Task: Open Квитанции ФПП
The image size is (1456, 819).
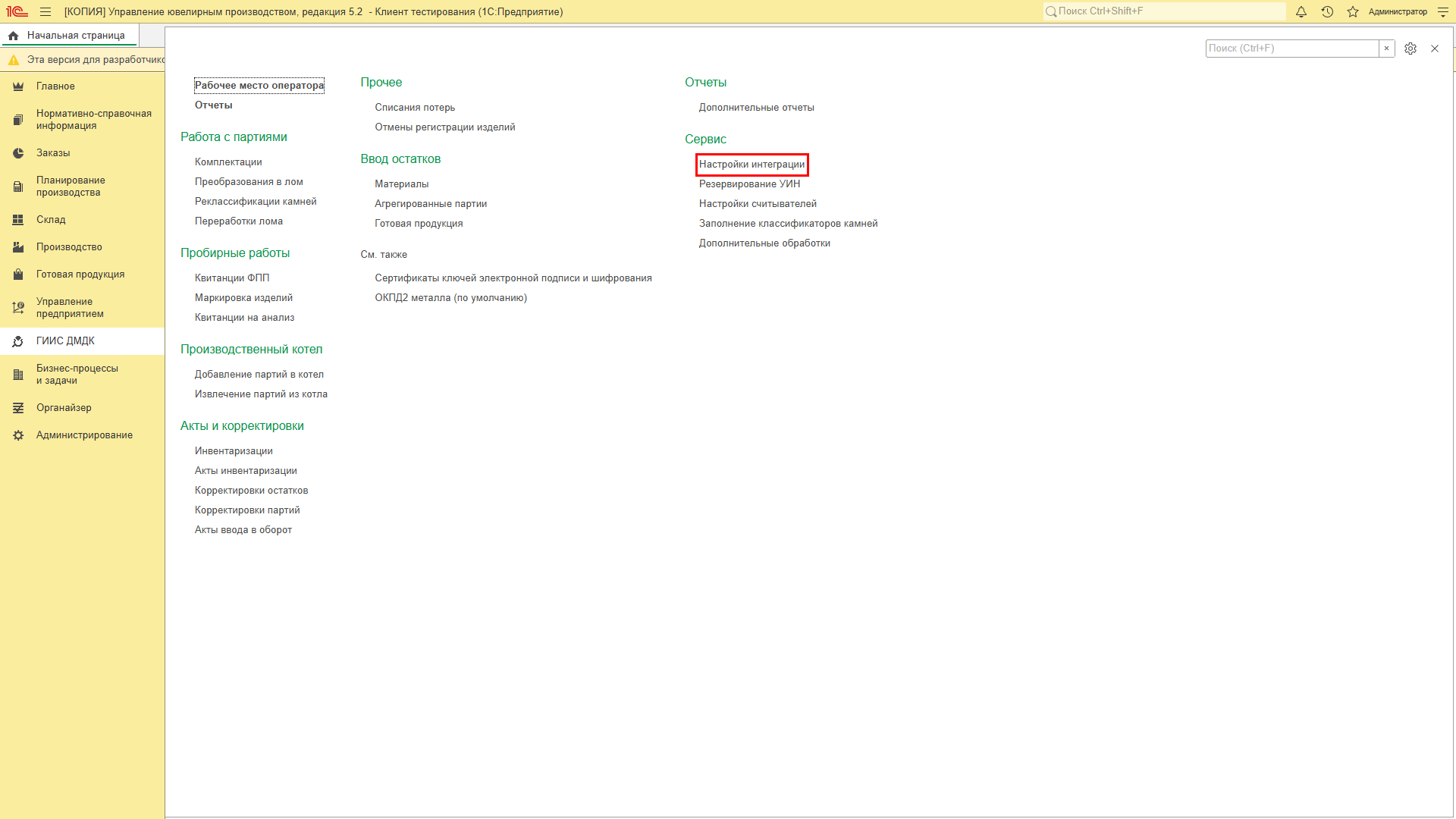Action: [232, 278]
